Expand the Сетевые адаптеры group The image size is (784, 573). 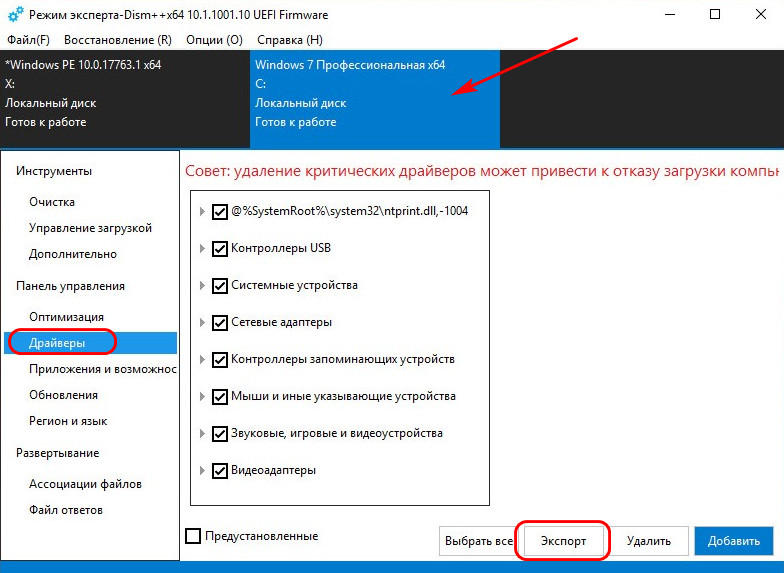click(x=202, y=322)
